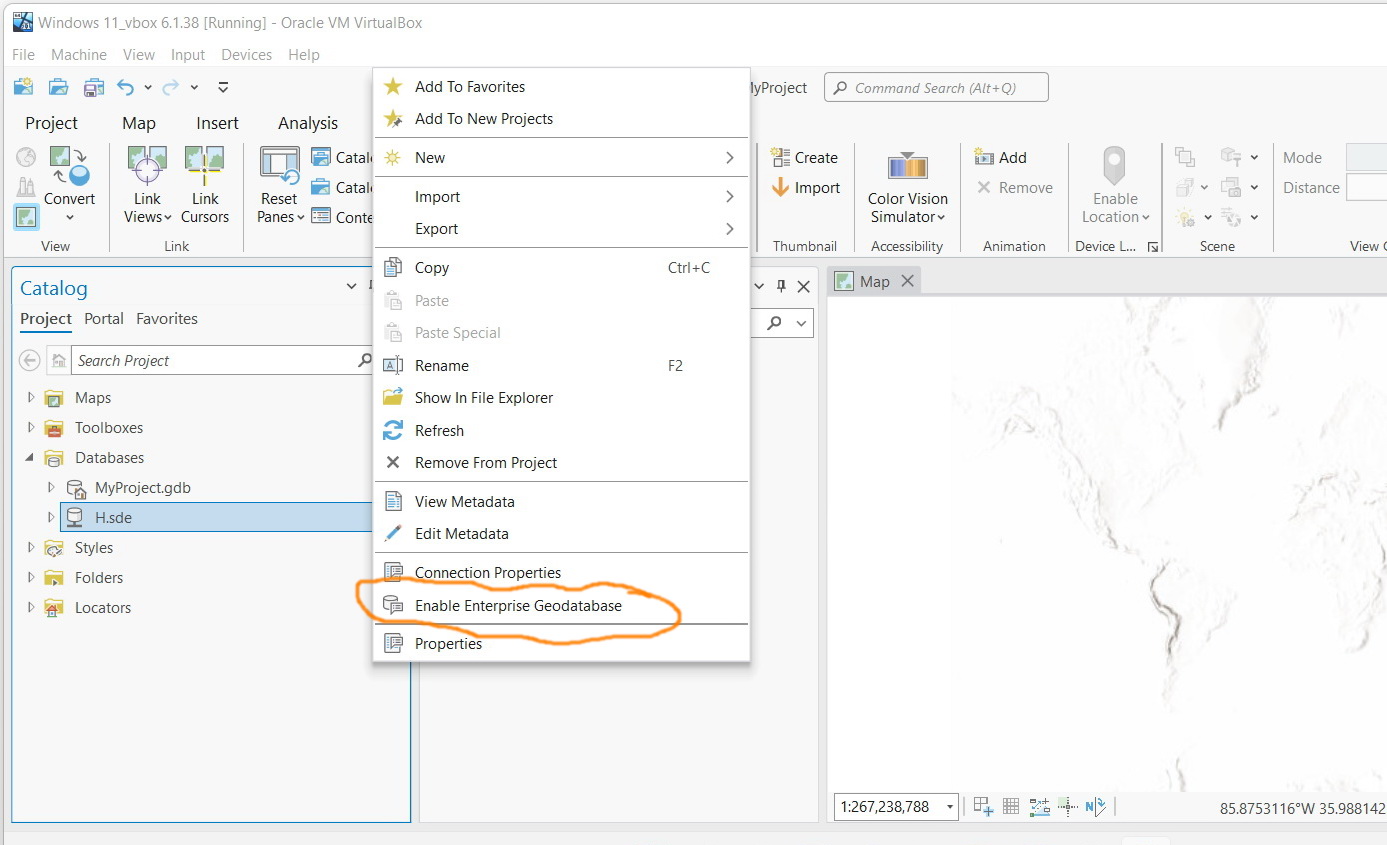Choose Copy from the context menu
This screenshot has width=1387, height=845.
[x=561, y=268]
